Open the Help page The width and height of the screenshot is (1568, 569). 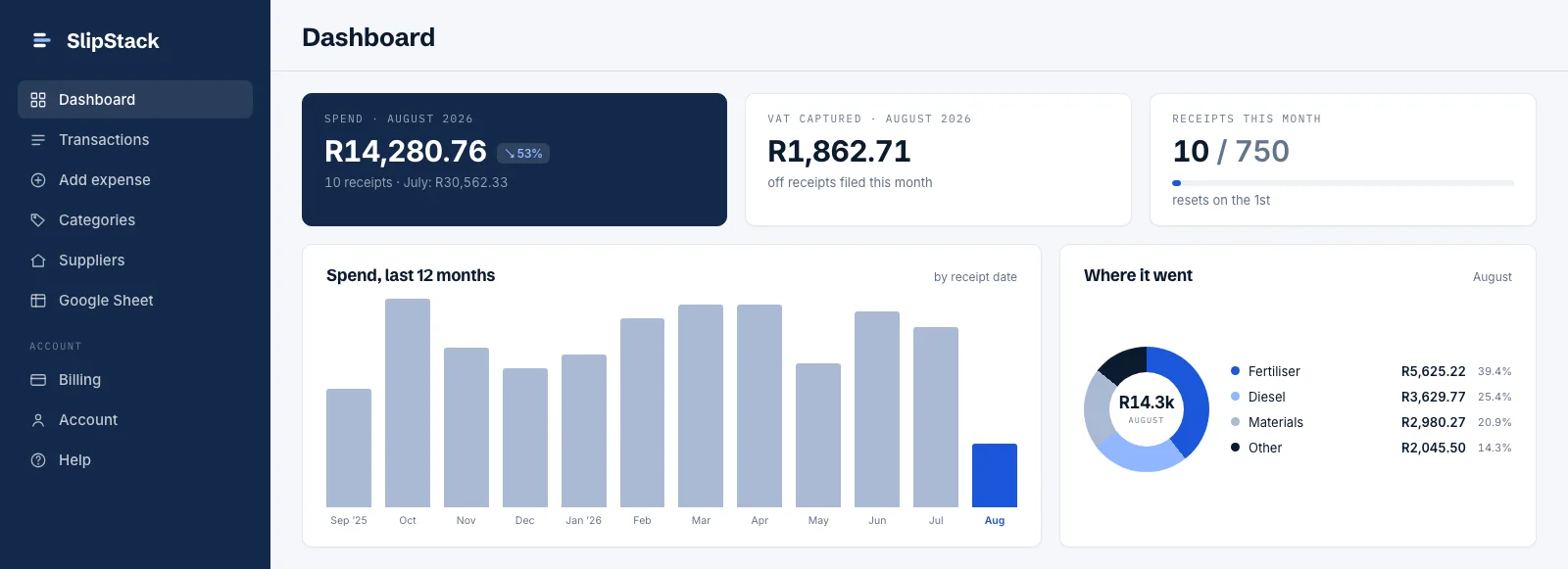(x=135, y=460)
